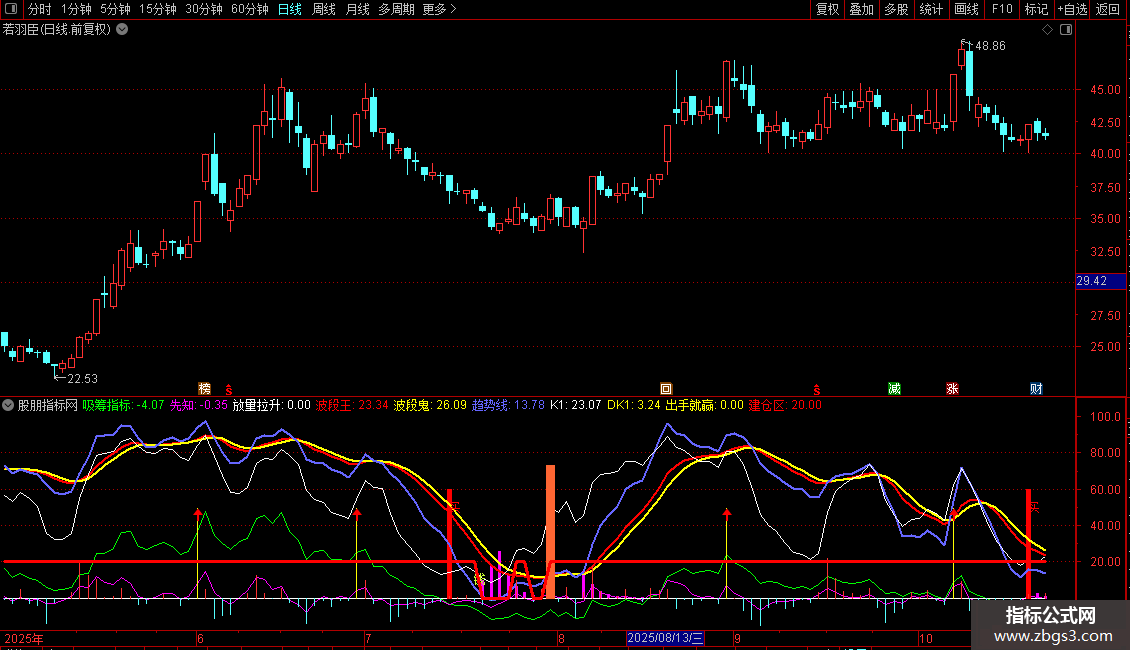
Task: Open the 画线 drawing tools menu
Action: [x=966, y=10]
